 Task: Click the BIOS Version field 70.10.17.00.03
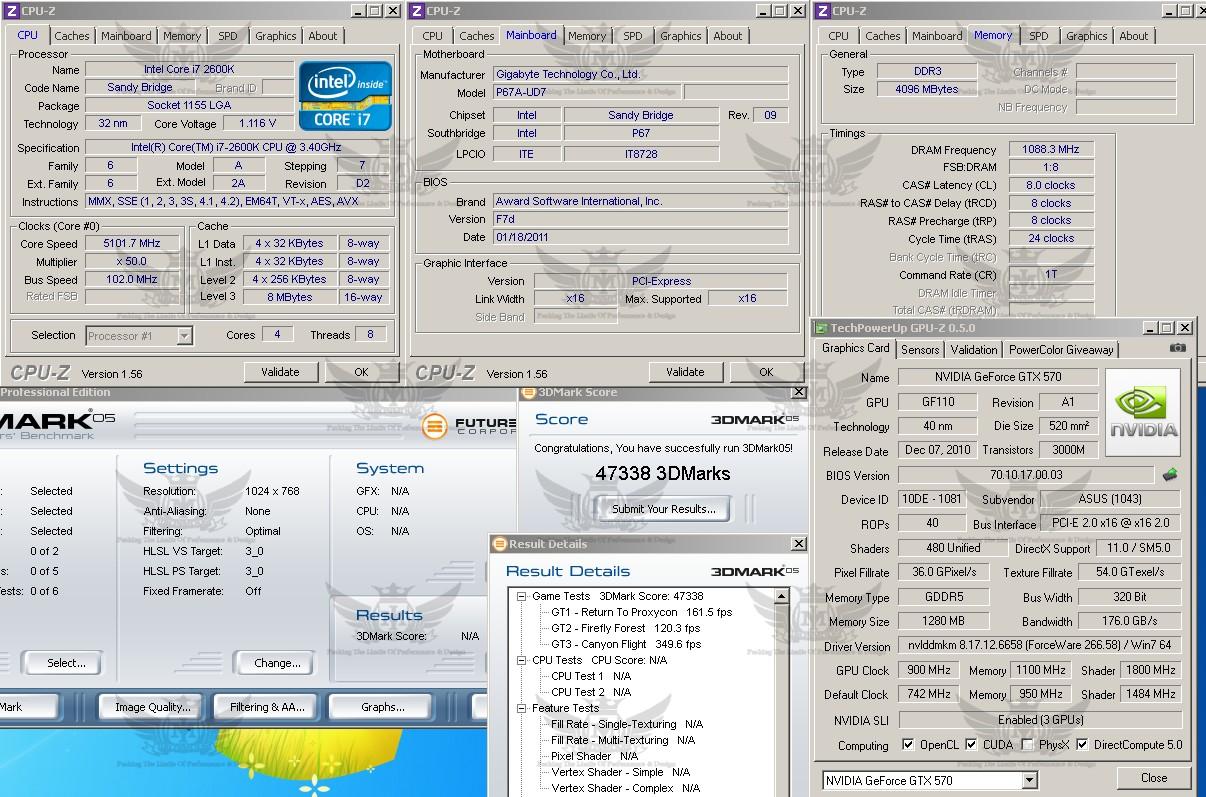coord(1026,475)
